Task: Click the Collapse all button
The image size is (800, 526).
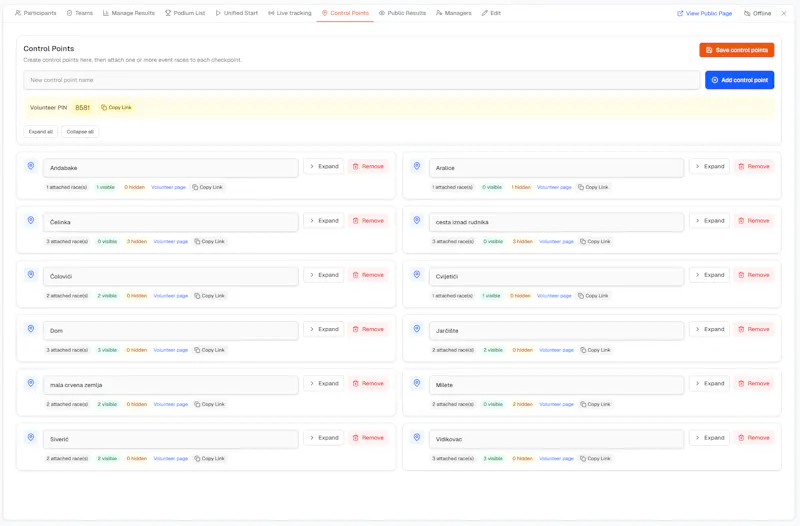Action: [x=80, y=132]
